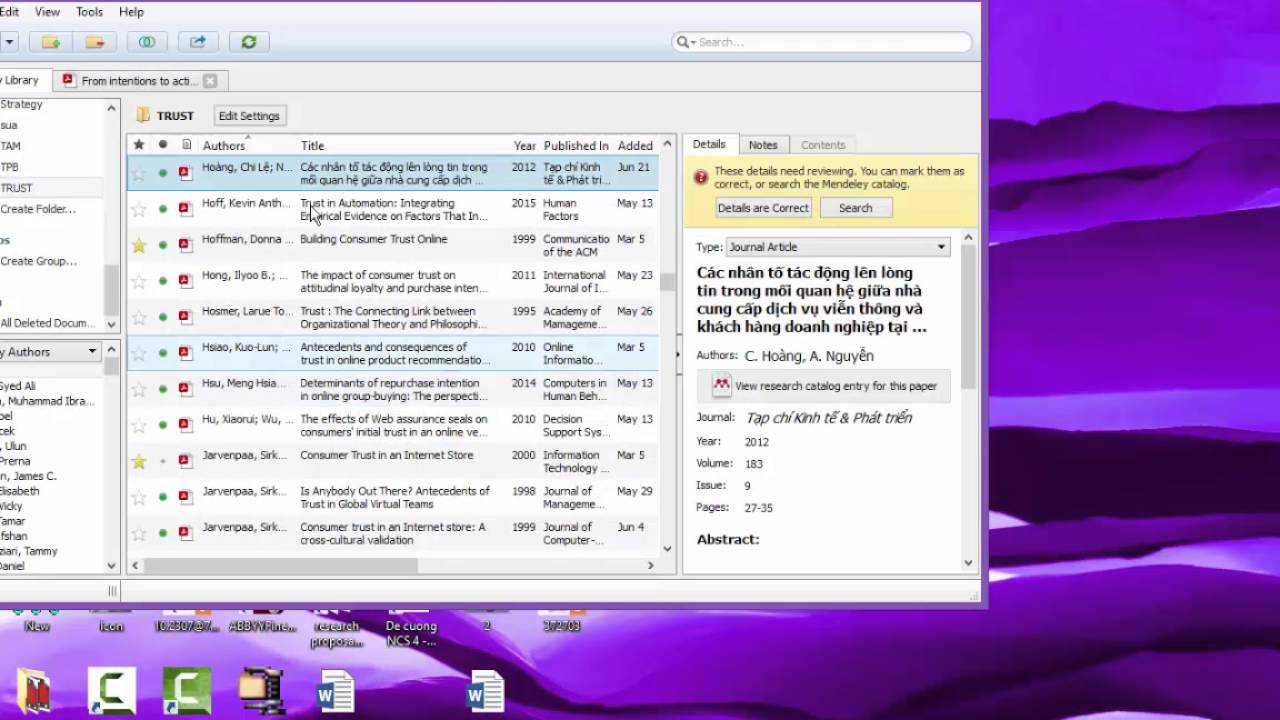Toggle favorite star for the Hong, Ilyoo row
1280x720 pixels.
(x=139, y=281)
